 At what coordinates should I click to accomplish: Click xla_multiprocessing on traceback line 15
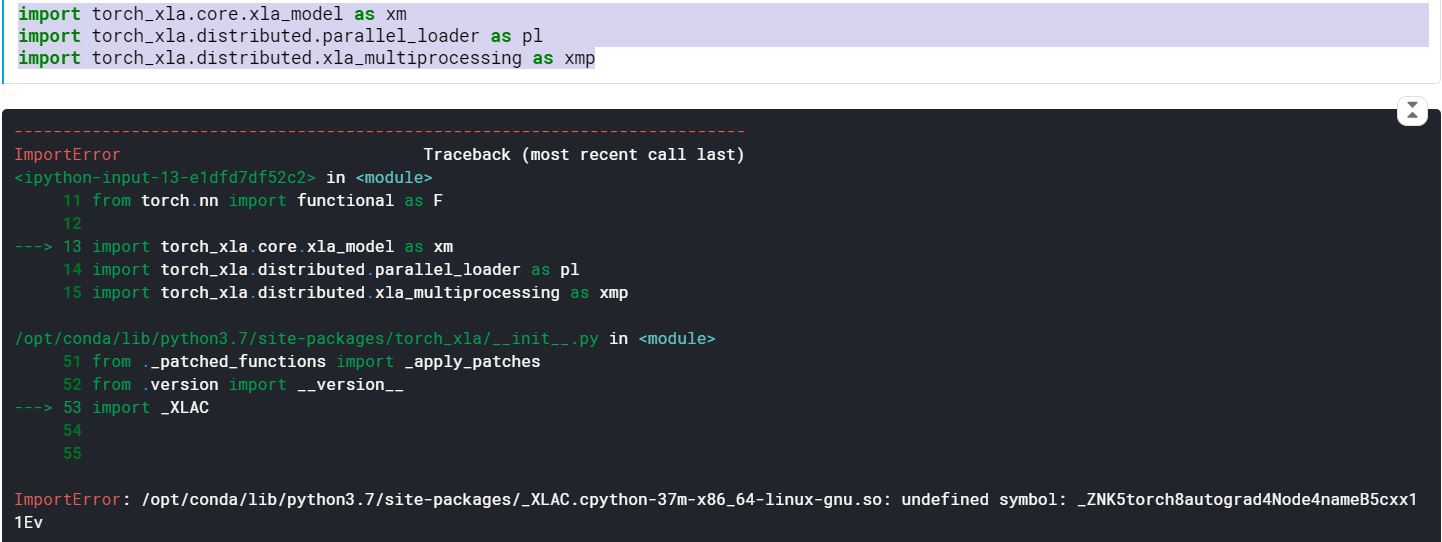click(466, 293)
